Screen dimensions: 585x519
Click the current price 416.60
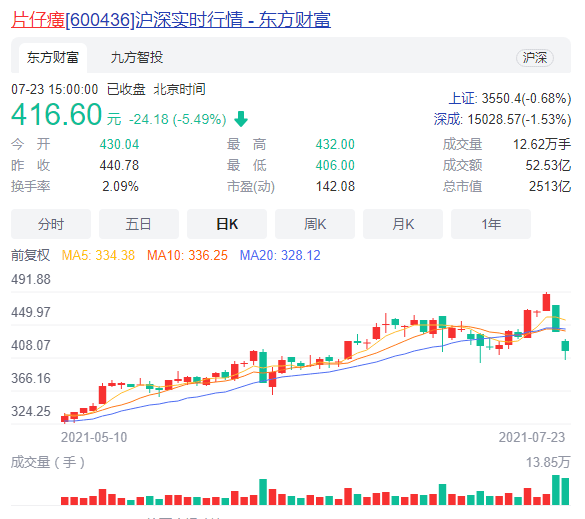(x=56, y=114)
